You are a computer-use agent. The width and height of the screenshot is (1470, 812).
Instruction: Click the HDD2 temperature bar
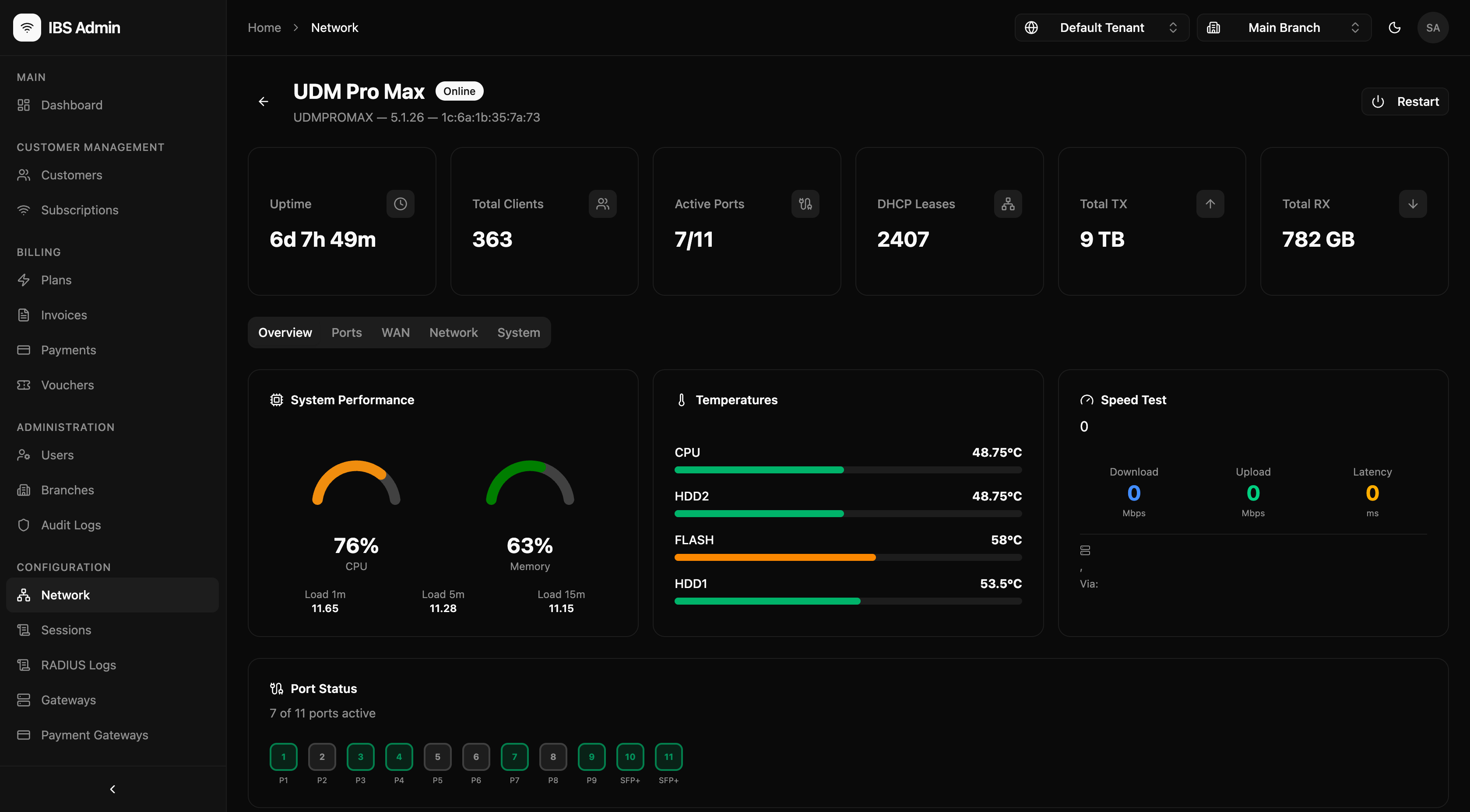848,514
